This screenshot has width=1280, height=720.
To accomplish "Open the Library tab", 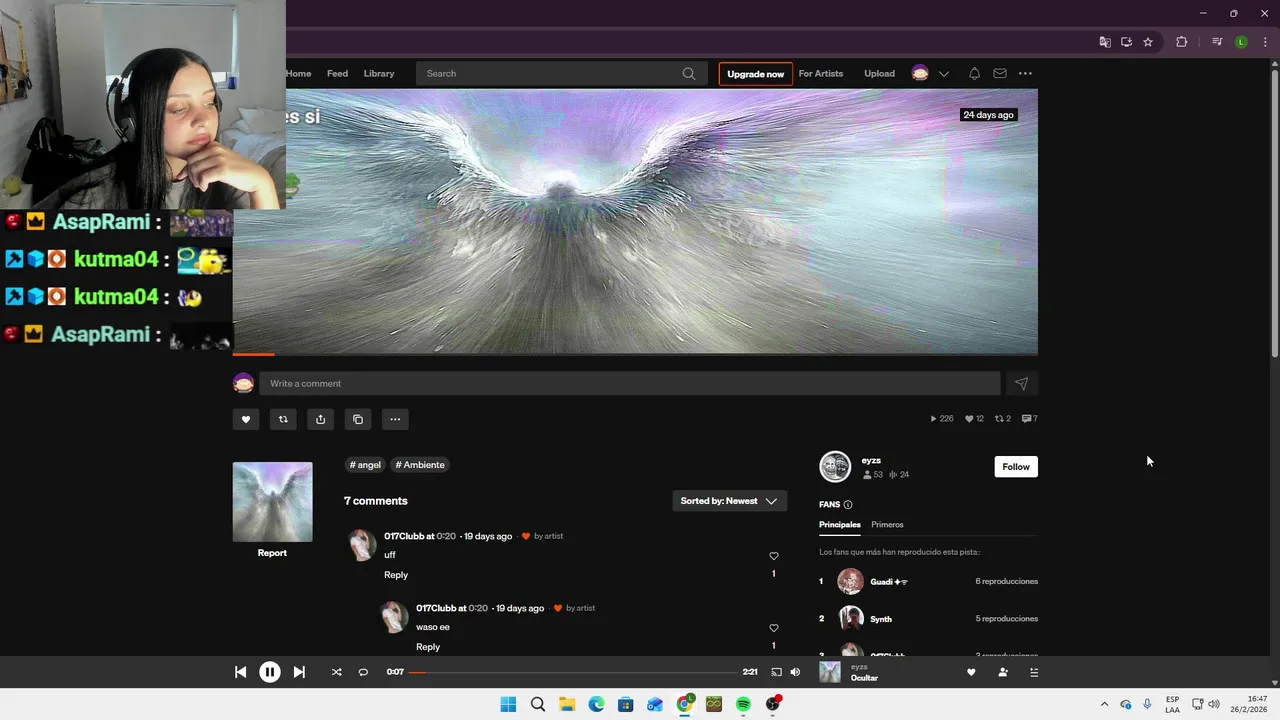I will click(379, 73).
